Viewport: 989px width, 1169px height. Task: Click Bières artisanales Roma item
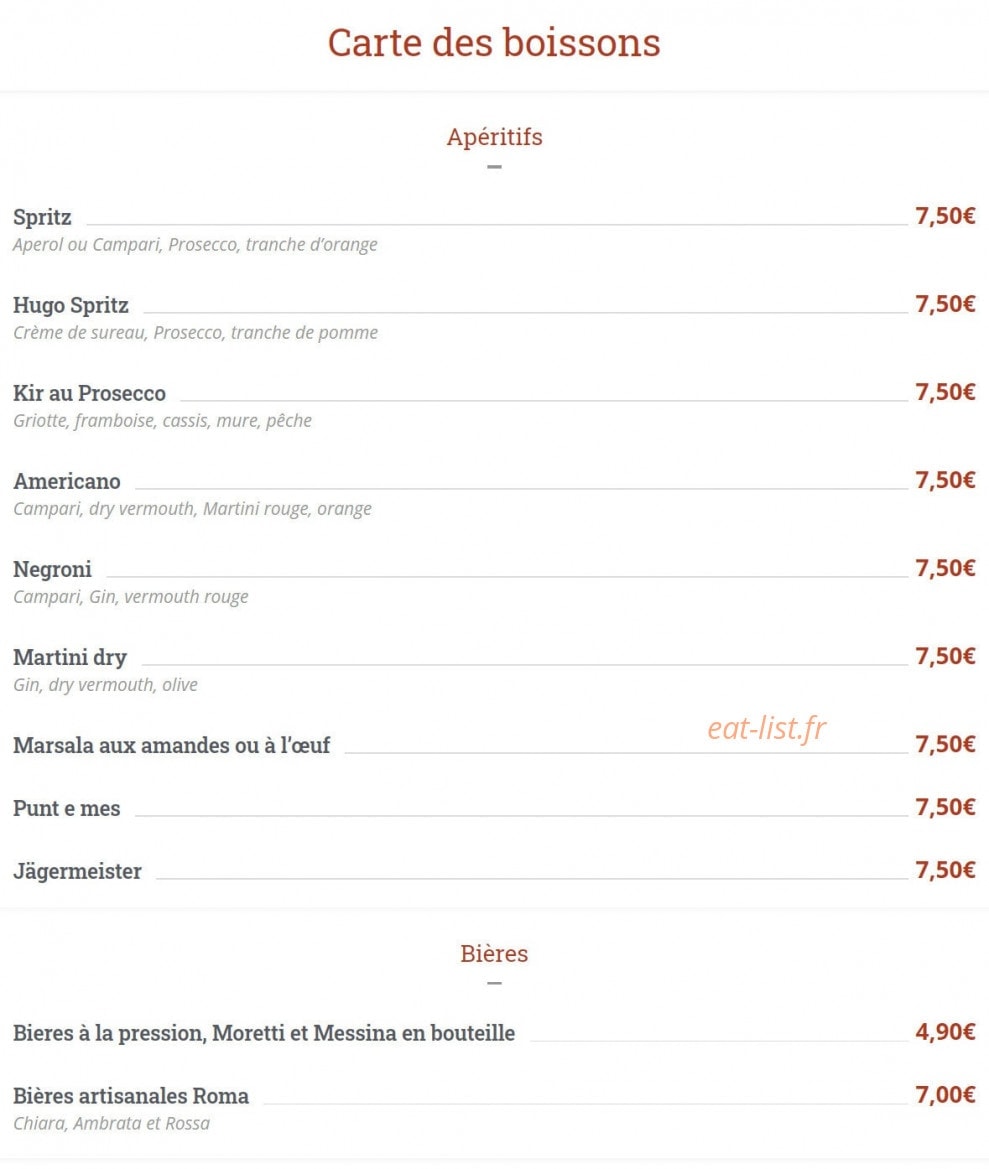coord(131,1096)
